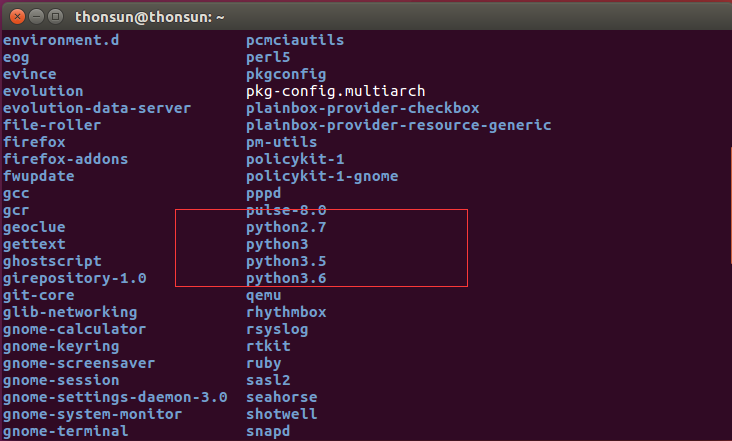Select the rsyslog entry

click(x=277, y=329)
